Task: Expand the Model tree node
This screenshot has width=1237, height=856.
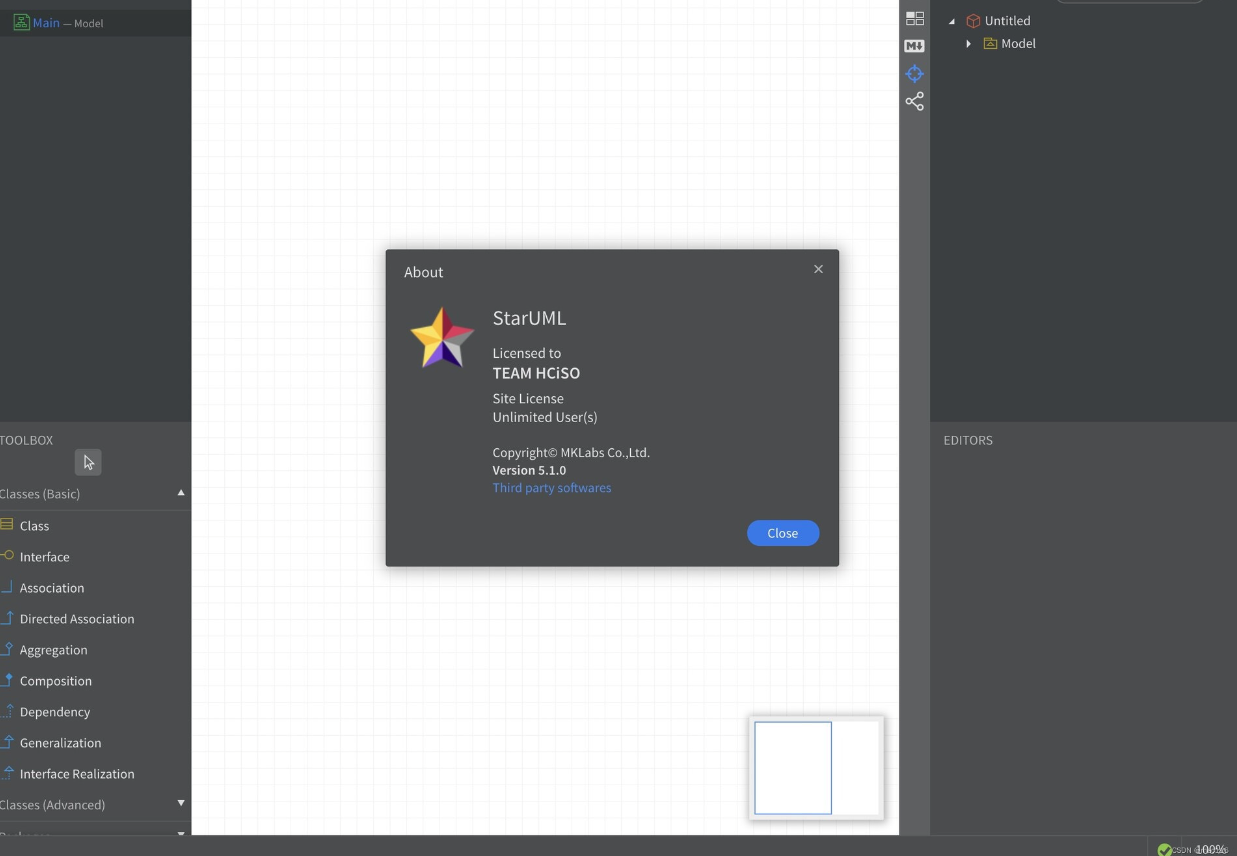Action: (968, 44)
